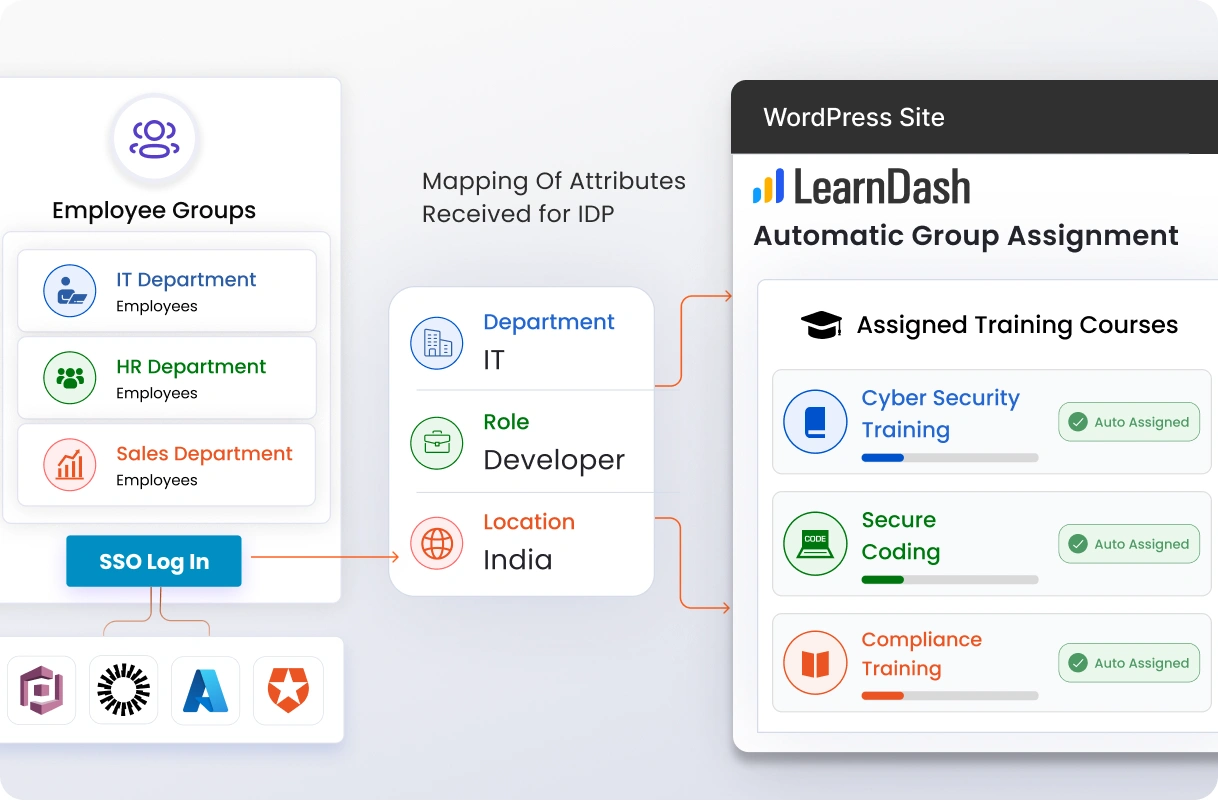Click the Role briefcase icon
Screen dimensions: 1218x801
[x=437, y=443]
